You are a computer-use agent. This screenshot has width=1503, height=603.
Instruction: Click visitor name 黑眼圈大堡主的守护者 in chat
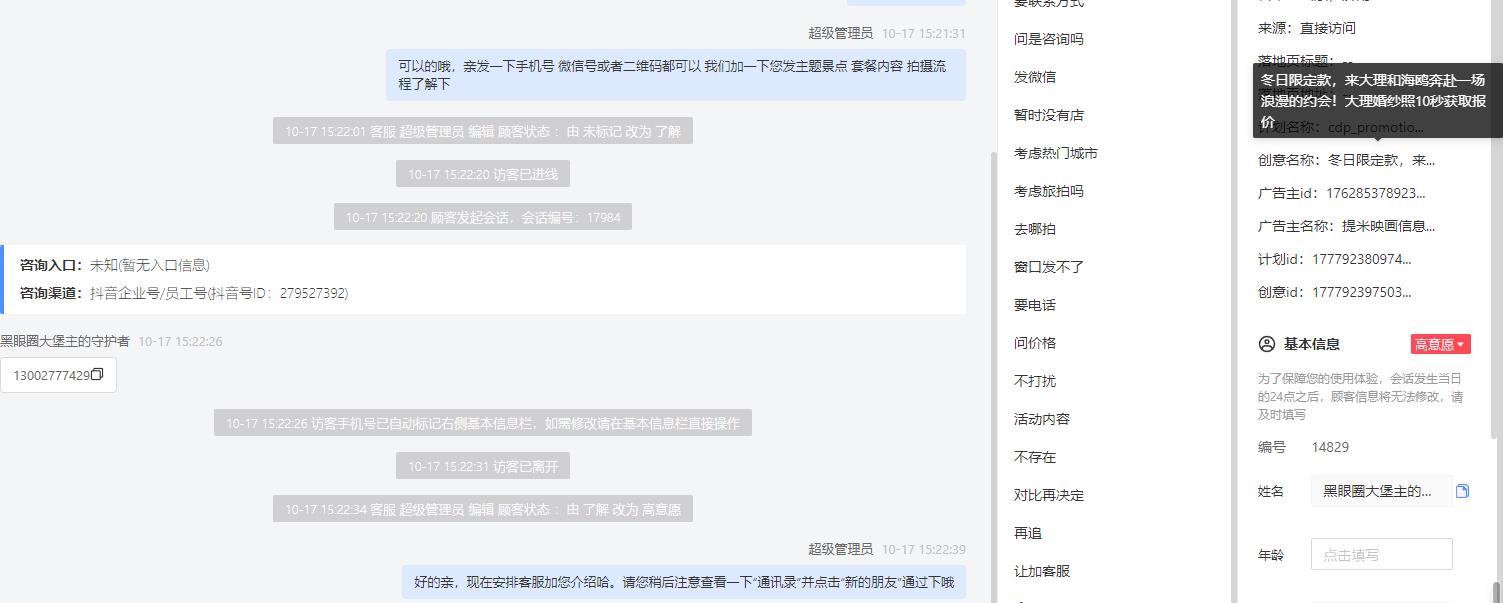click(65, 341)
